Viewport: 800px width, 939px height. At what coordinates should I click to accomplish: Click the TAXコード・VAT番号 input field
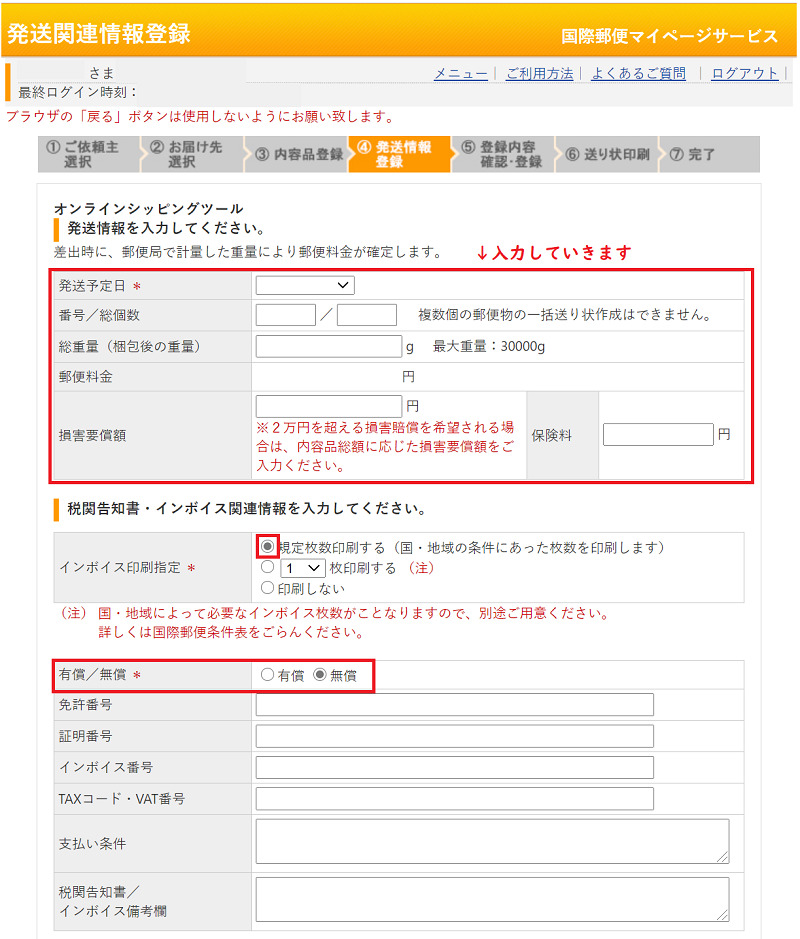[454, 798]
